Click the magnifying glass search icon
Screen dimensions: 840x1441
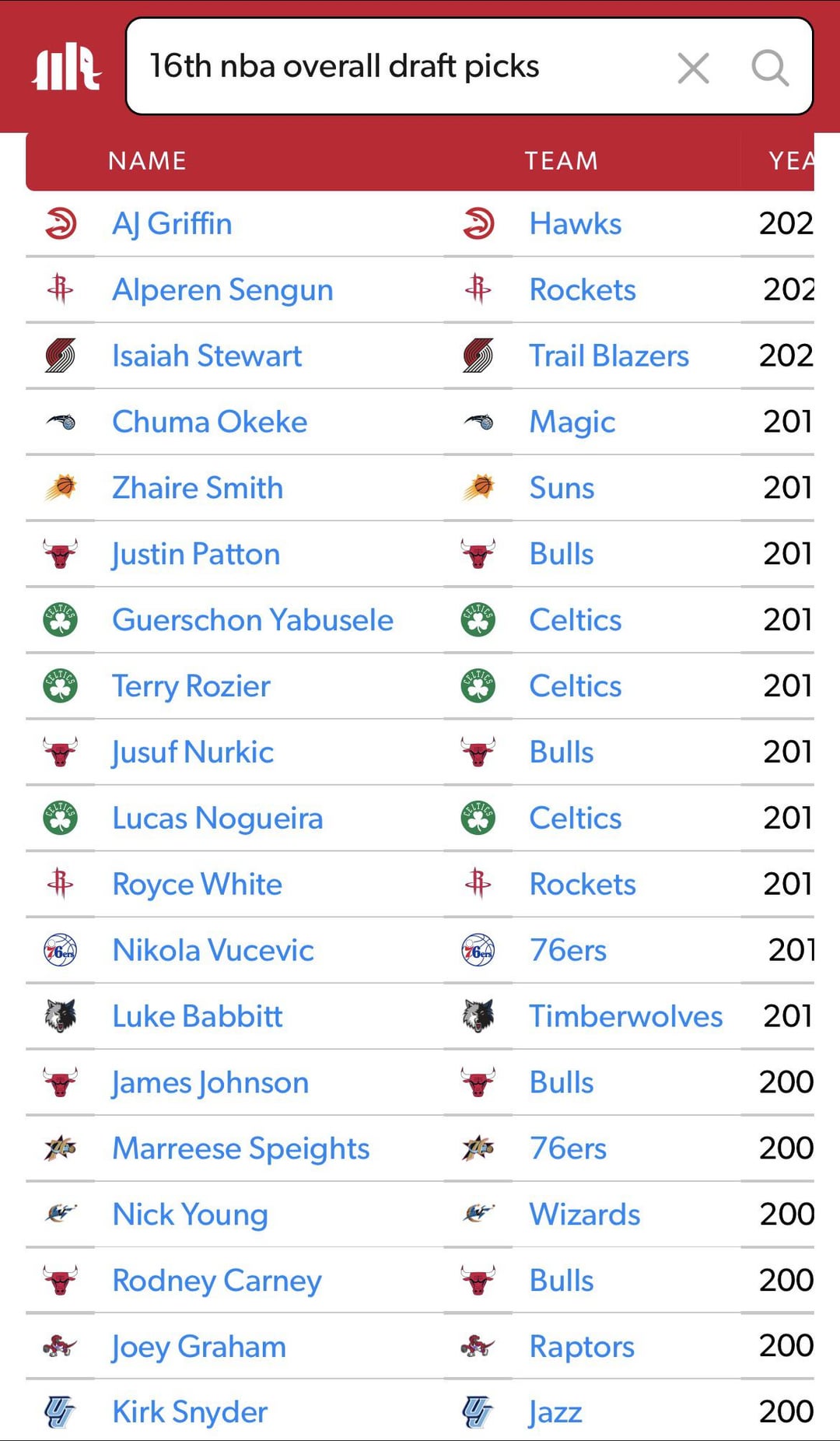coord(769,68)
